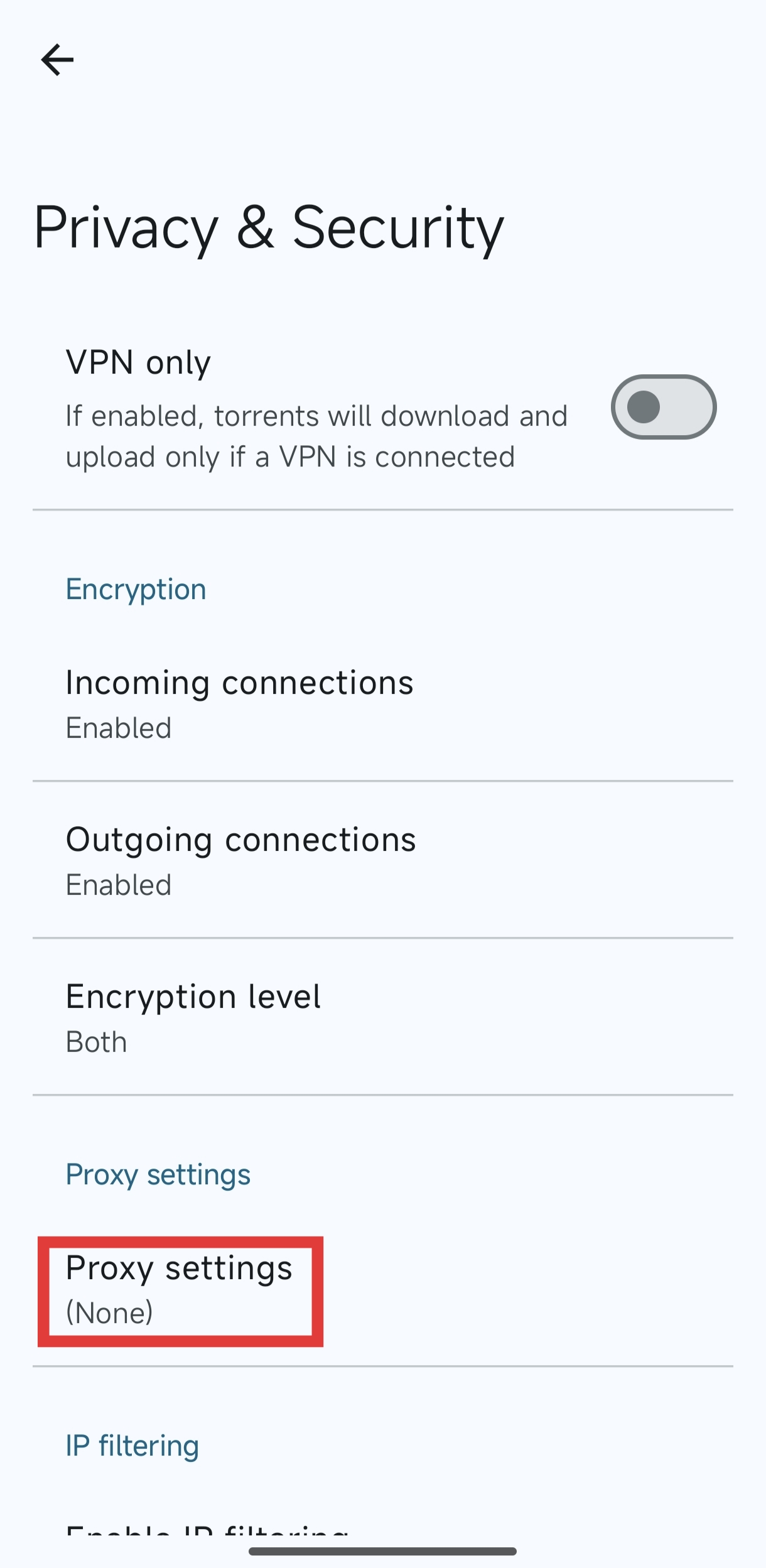Tap the Encryption section header
This screenshot has width=766, height=1568.
coord(136,589)
